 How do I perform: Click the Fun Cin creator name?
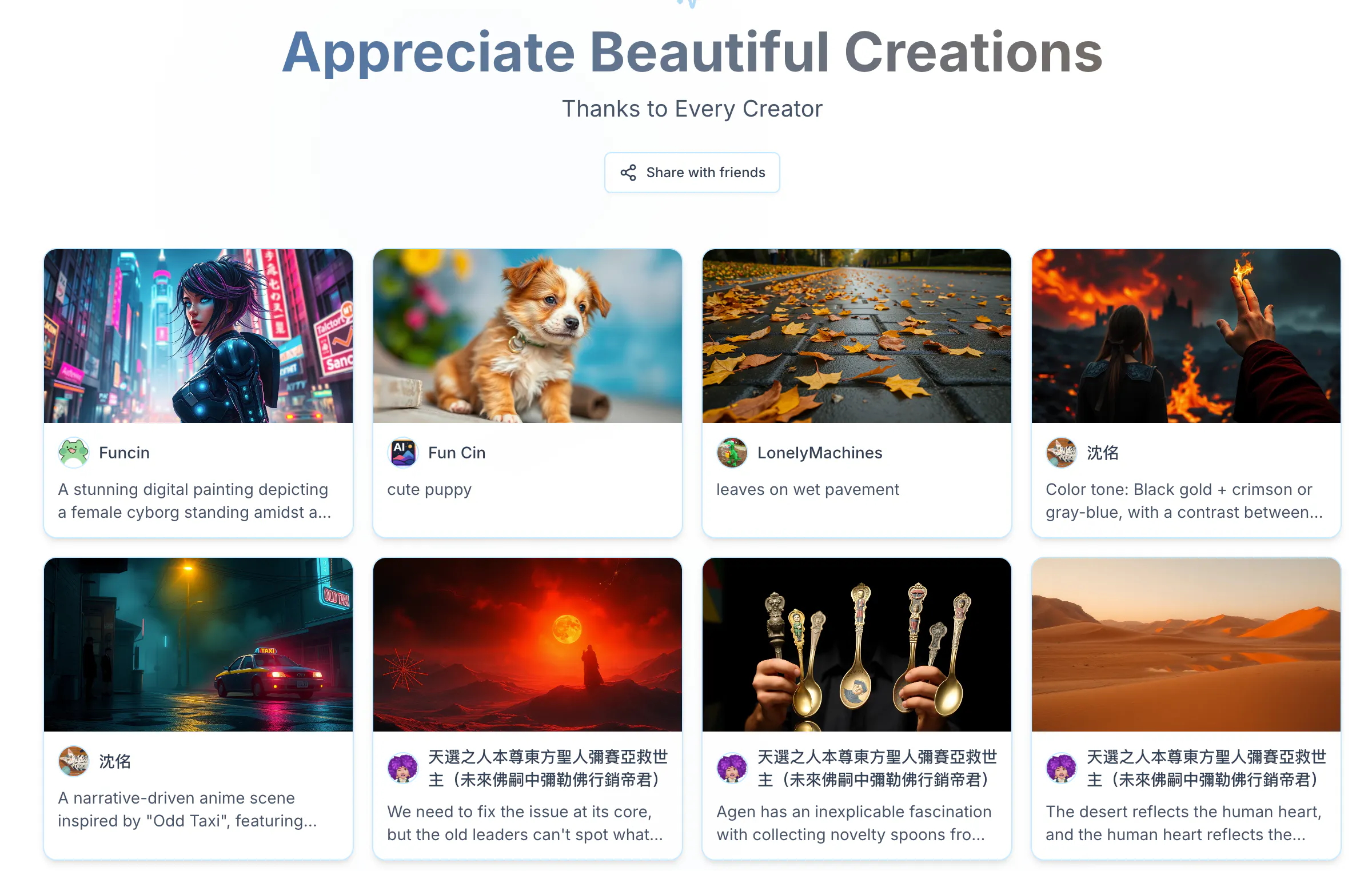pyautogui.click(x=457, y=453)
